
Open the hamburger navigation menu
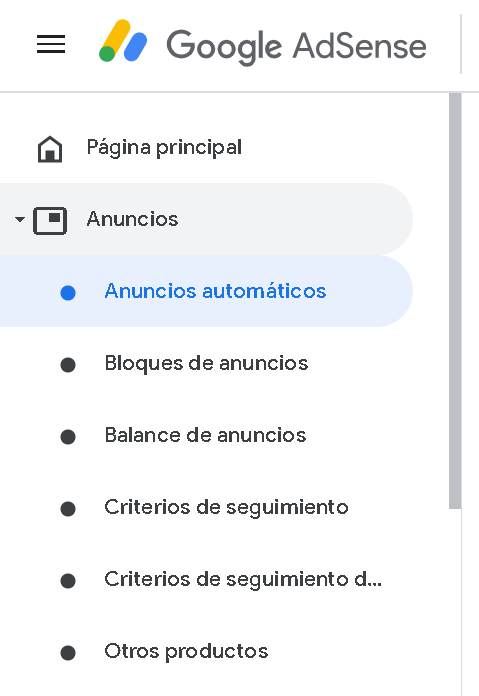coord(51,44)
